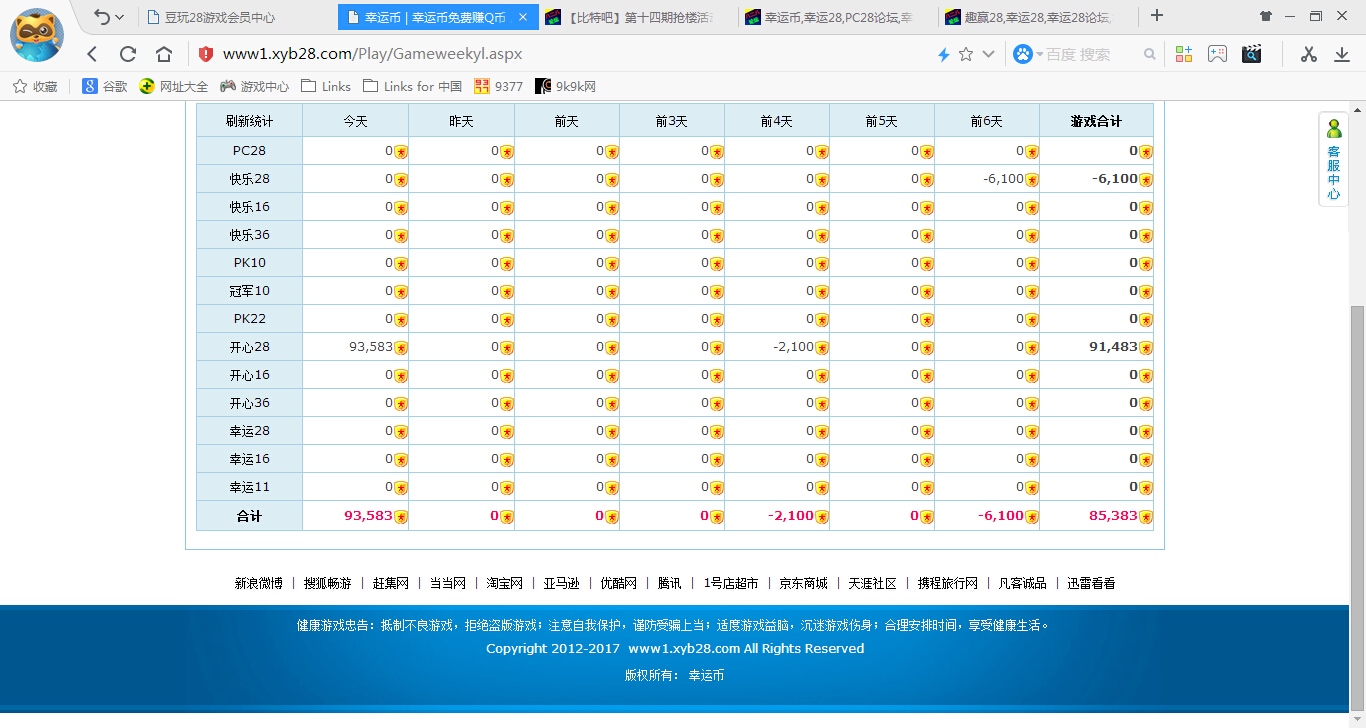Open the extensions grid icon
1366x728 pixels.
(1184, 54)
